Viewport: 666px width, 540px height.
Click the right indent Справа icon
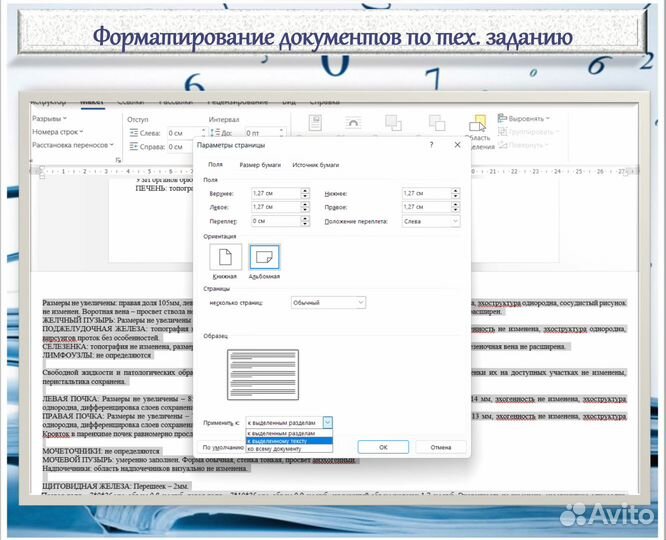(133, 147)
